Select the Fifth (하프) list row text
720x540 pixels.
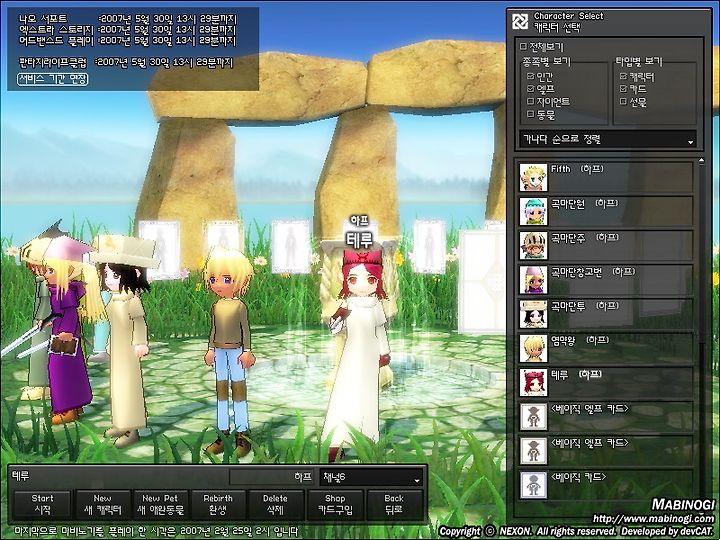(x=577, y=169)
